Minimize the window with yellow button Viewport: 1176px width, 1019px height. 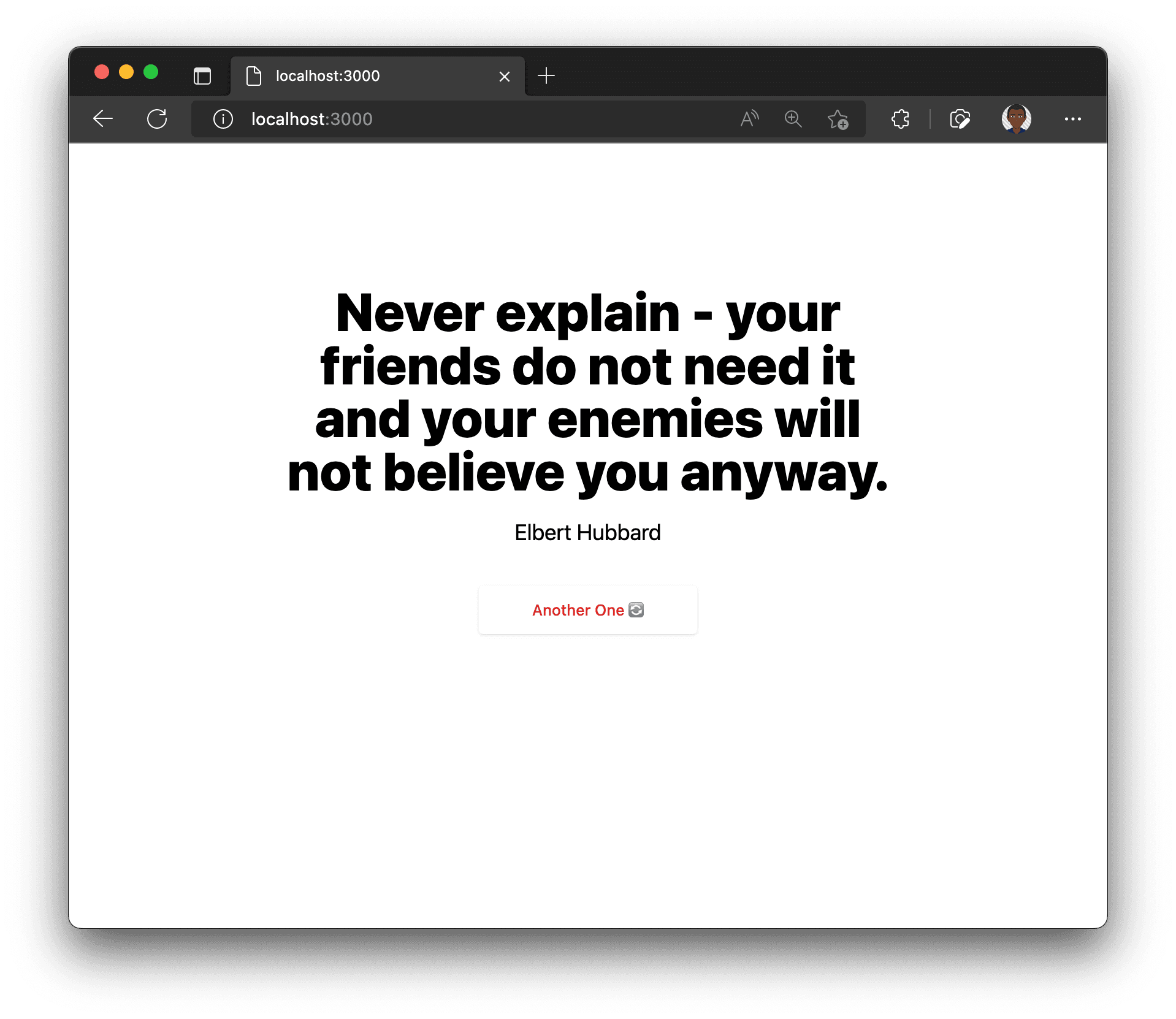pyautogui.click(x=126, y=72)
